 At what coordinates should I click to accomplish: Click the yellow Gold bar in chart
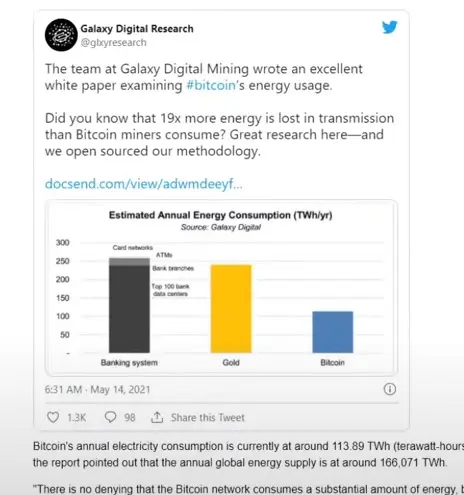click(231, 309)
